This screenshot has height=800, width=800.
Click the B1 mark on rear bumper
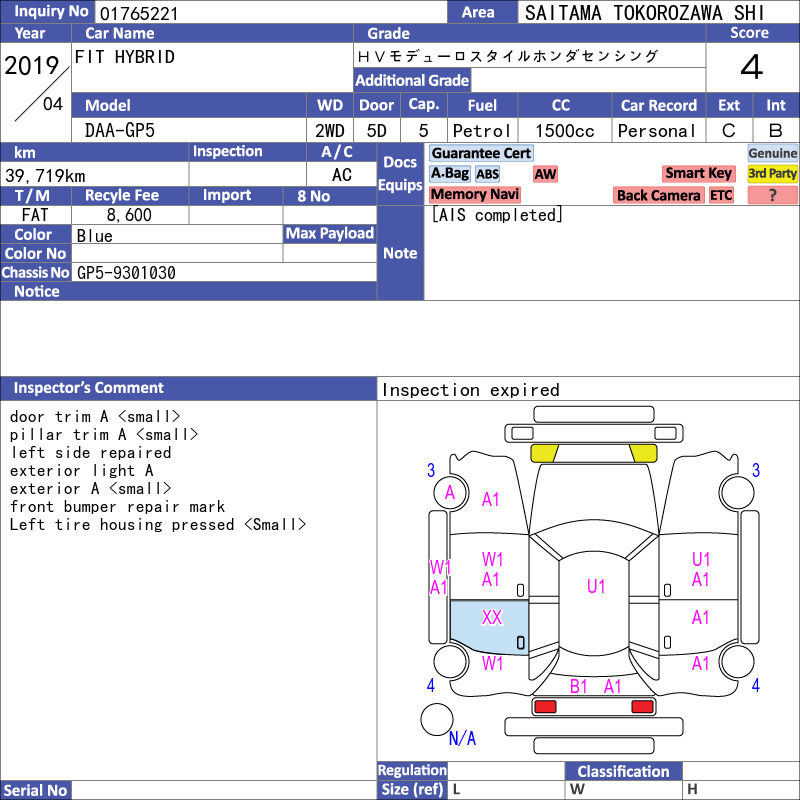578,686
